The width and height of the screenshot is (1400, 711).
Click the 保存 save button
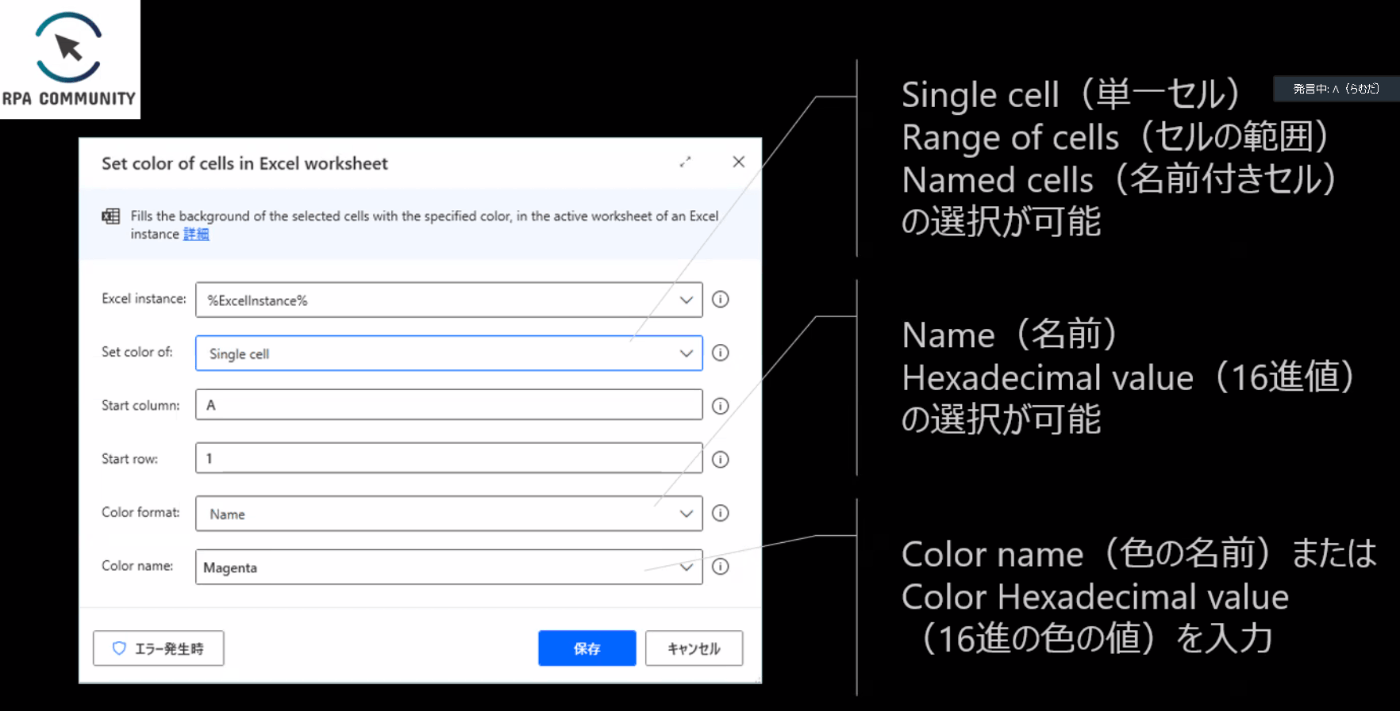tap(587, 648)
